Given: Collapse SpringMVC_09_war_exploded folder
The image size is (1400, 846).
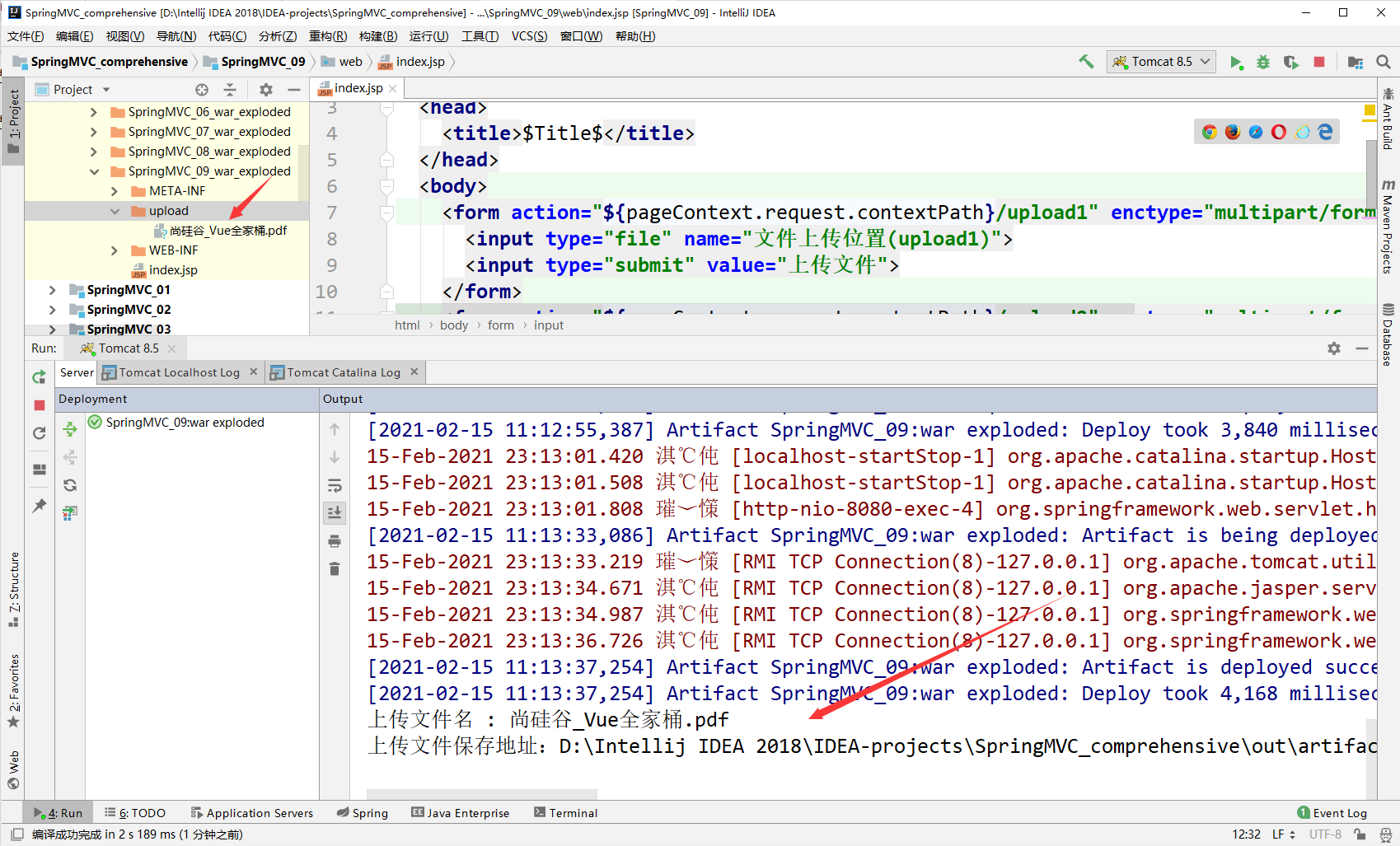Looking at the screenshot, I should (93, 171).
